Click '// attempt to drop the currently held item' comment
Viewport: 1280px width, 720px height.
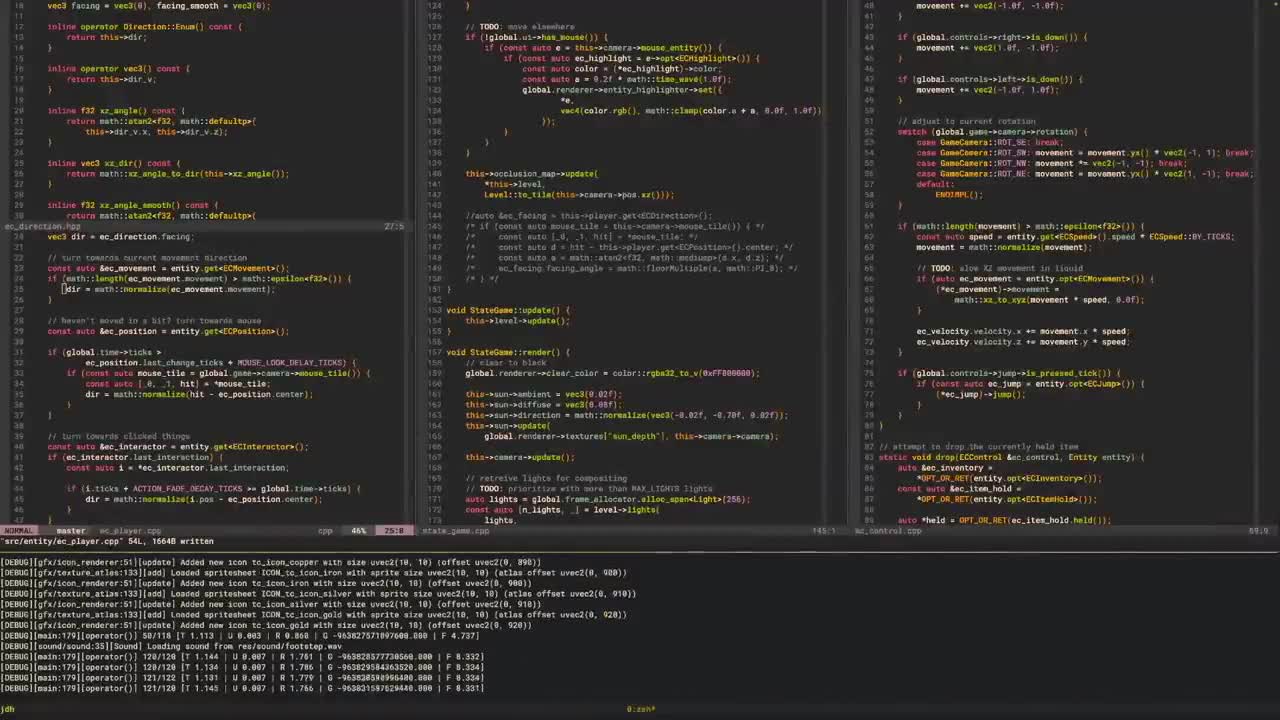tap(979, 447)
